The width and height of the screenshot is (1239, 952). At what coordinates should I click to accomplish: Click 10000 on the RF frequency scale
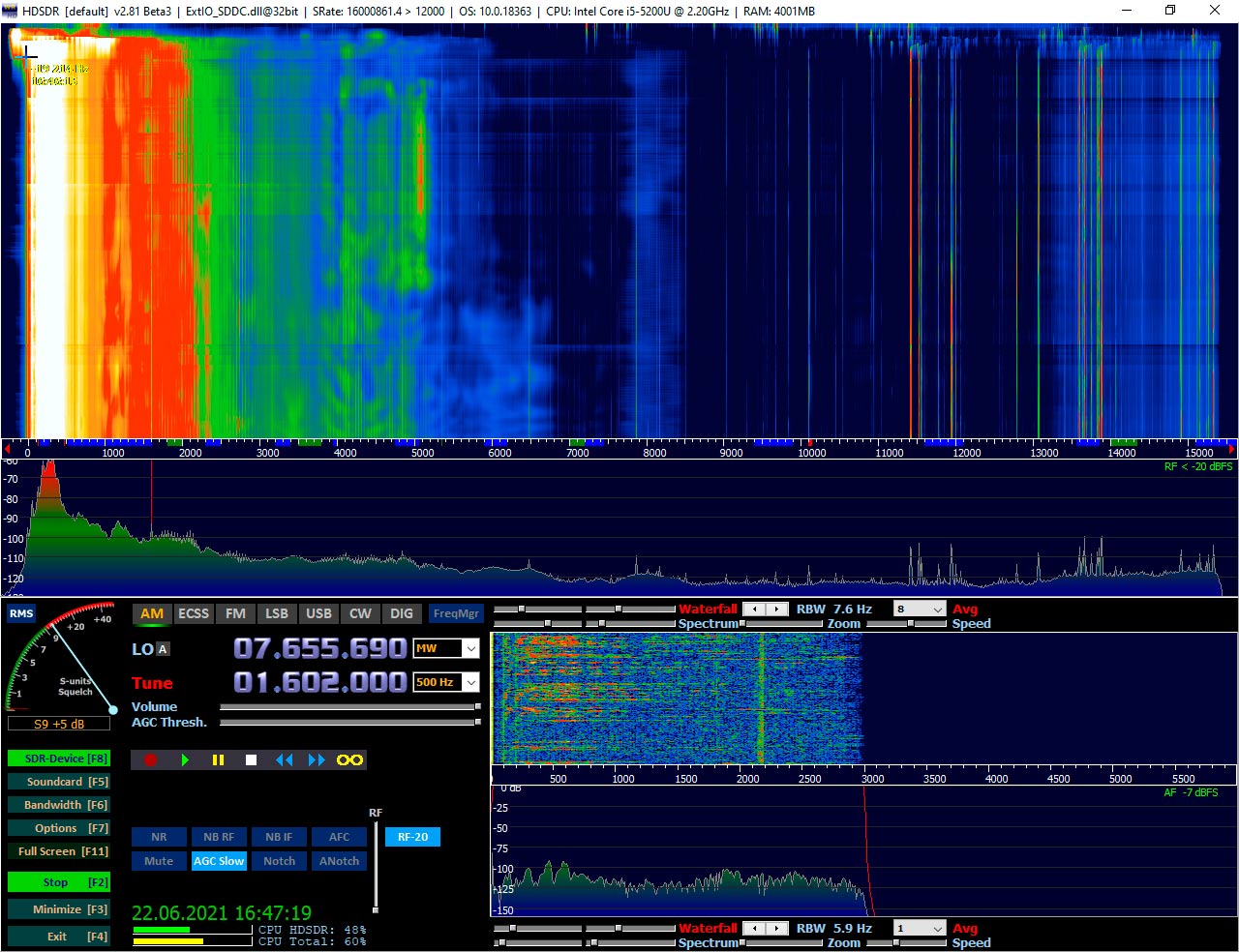click(811, 453)
